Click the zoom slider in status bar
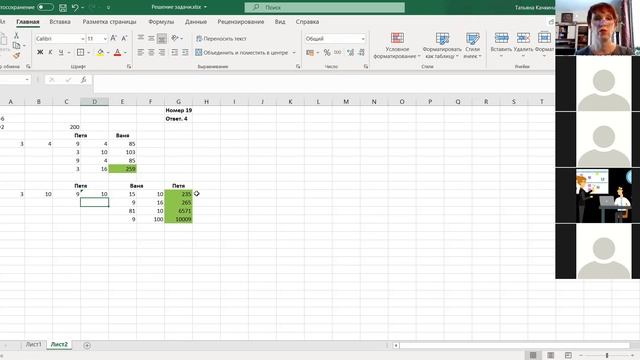The width and height of the screenshot is (640, 360). pyautogui.click(x=607, y=356)
